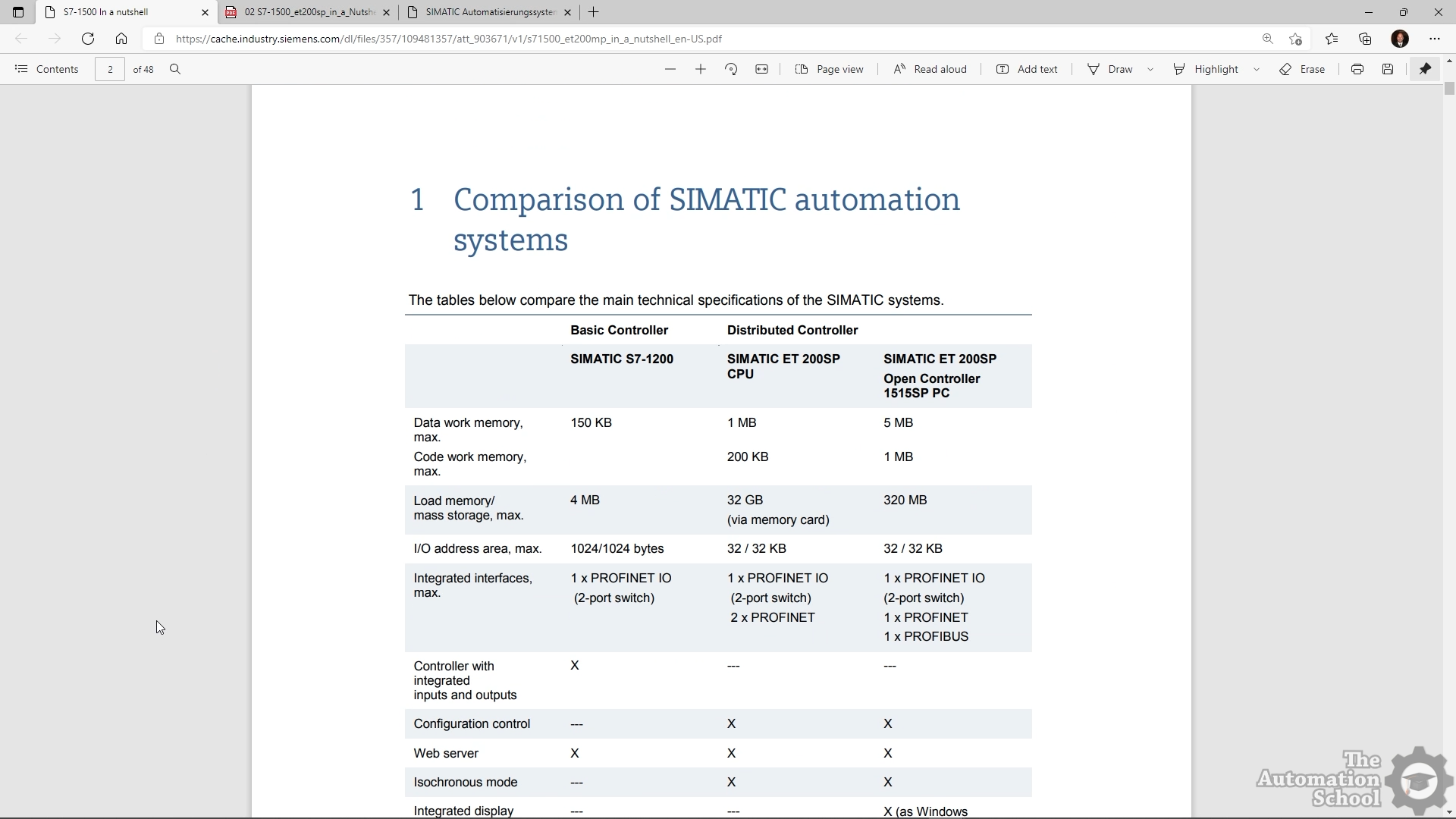1456x819 pixels.
Task: Activate the Draw pen tool
Action: click(x=1110, y=69)
